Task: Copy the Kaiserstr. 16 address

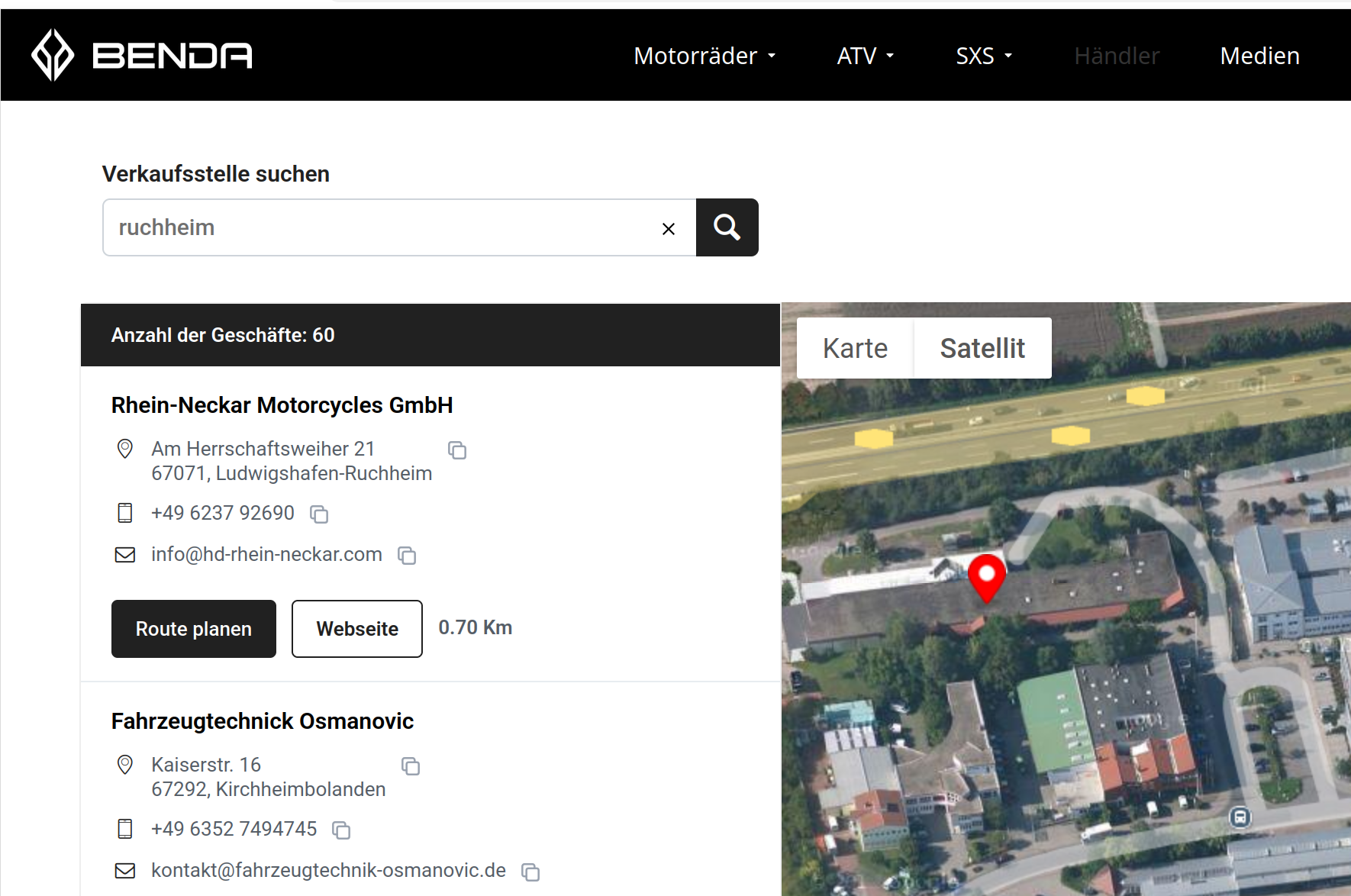Action: pos(411,766)
